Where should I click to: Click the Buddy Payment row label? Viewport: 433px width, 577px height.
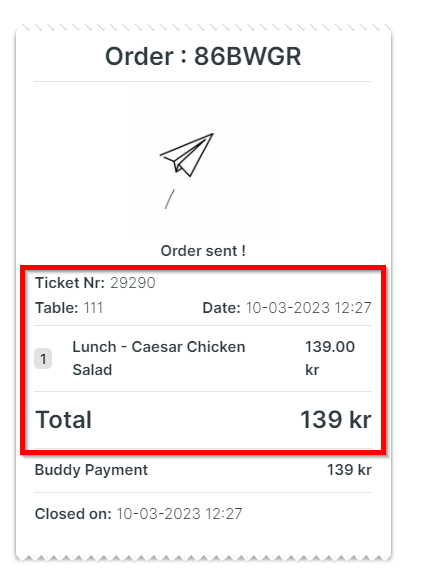91,470
